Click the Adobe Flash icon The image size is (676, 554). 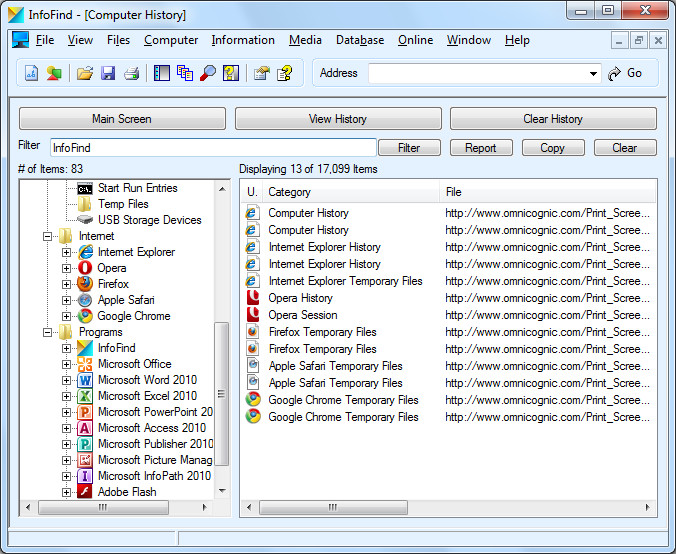click(x=85, y=491)
